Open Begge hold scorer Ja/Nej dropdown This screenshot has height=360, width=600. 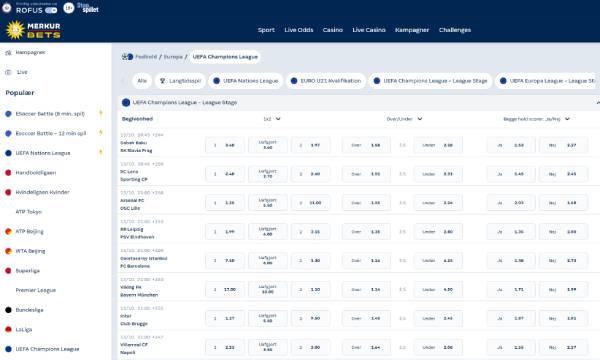point(536,119)
